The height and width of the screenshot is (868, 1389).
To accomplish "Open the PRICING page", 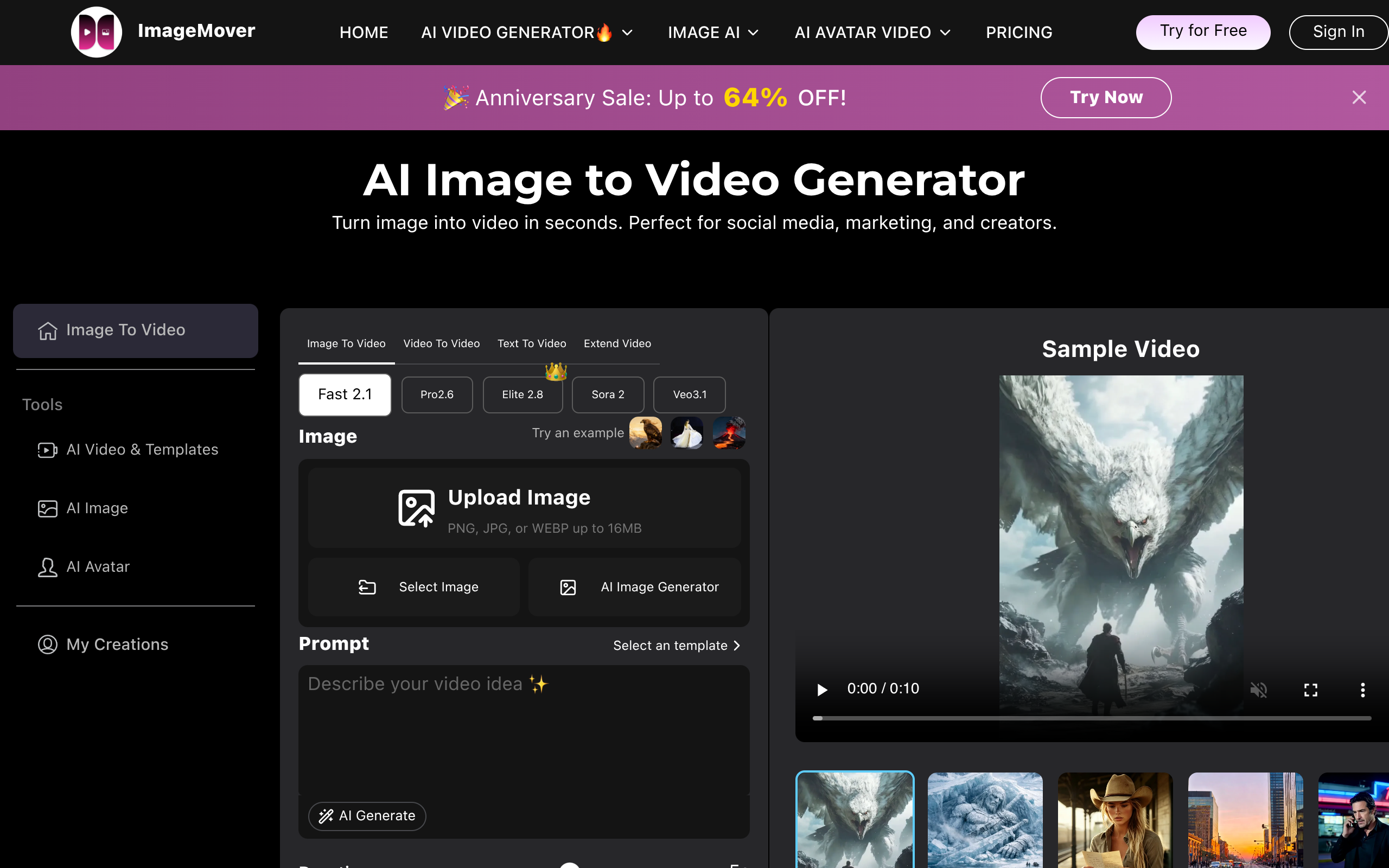I will point(1019,33).
